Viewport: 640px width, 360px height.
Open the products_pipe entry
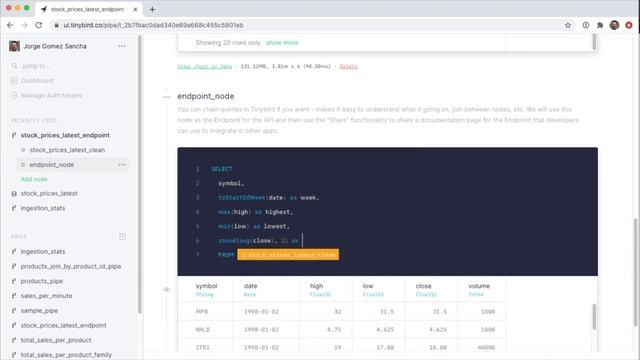[x=42, y=281]
